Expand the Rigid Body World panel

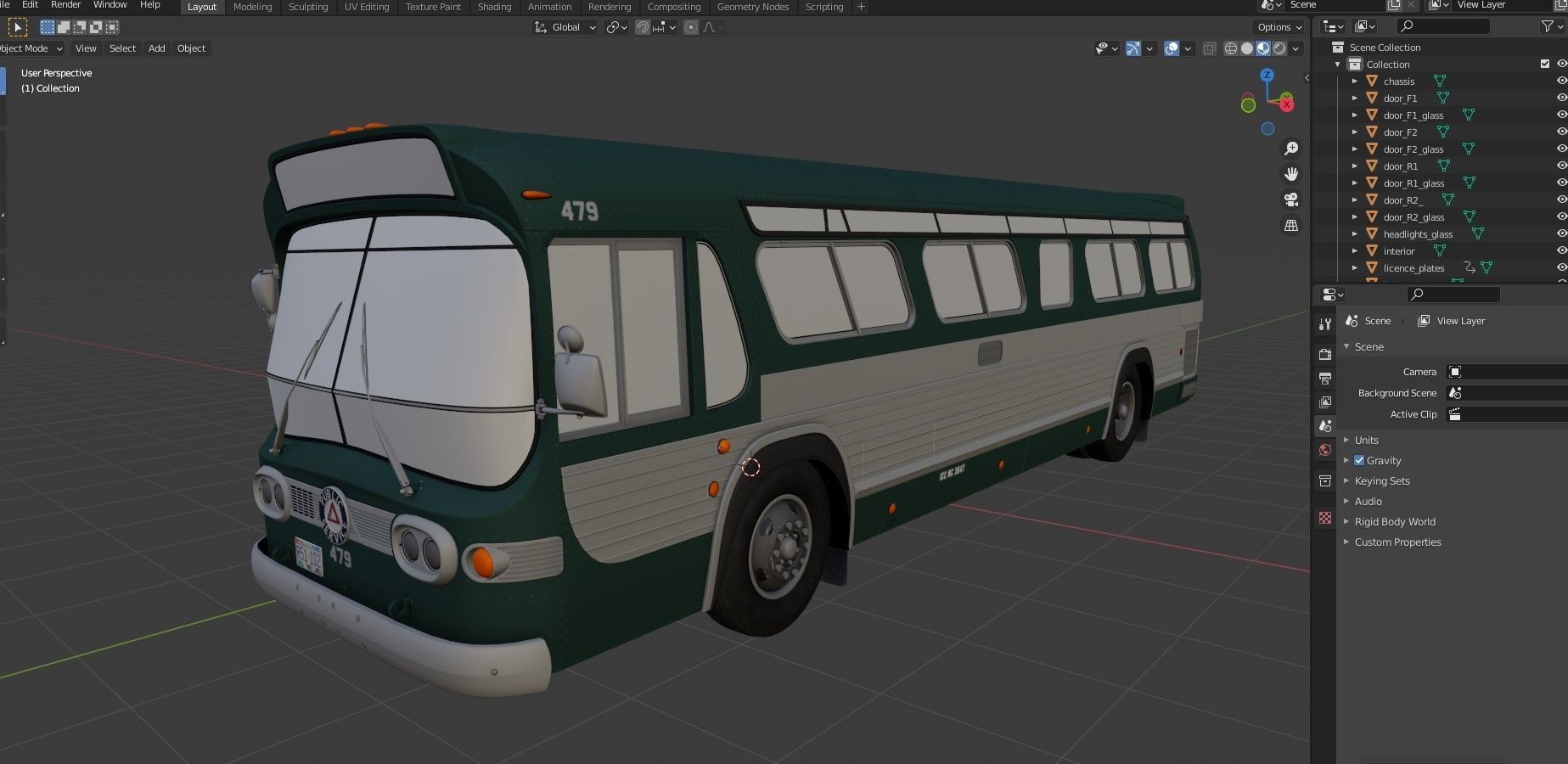point(1395,521)
